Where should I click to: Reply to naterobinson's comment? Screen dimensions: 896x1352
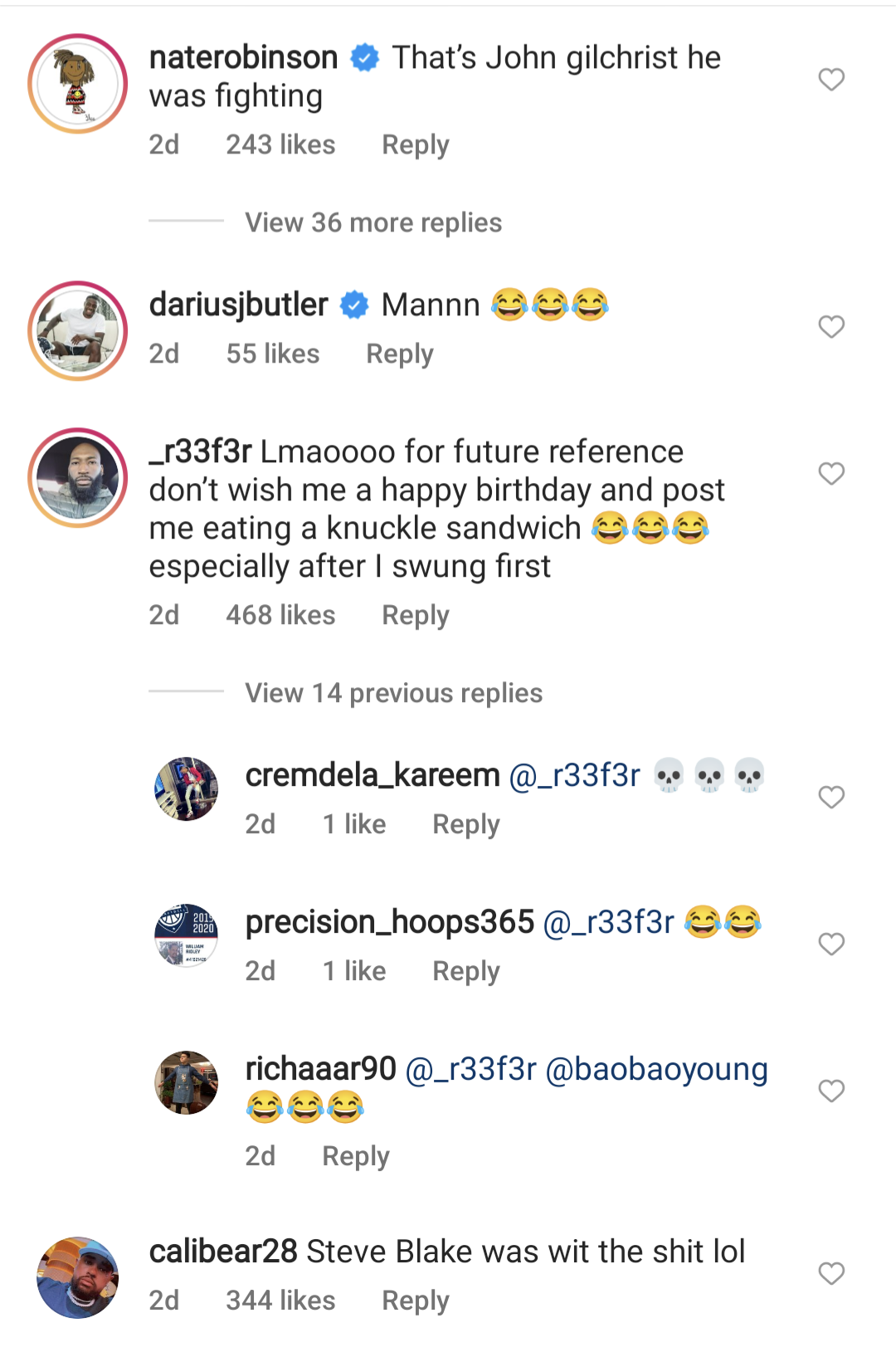415,145
